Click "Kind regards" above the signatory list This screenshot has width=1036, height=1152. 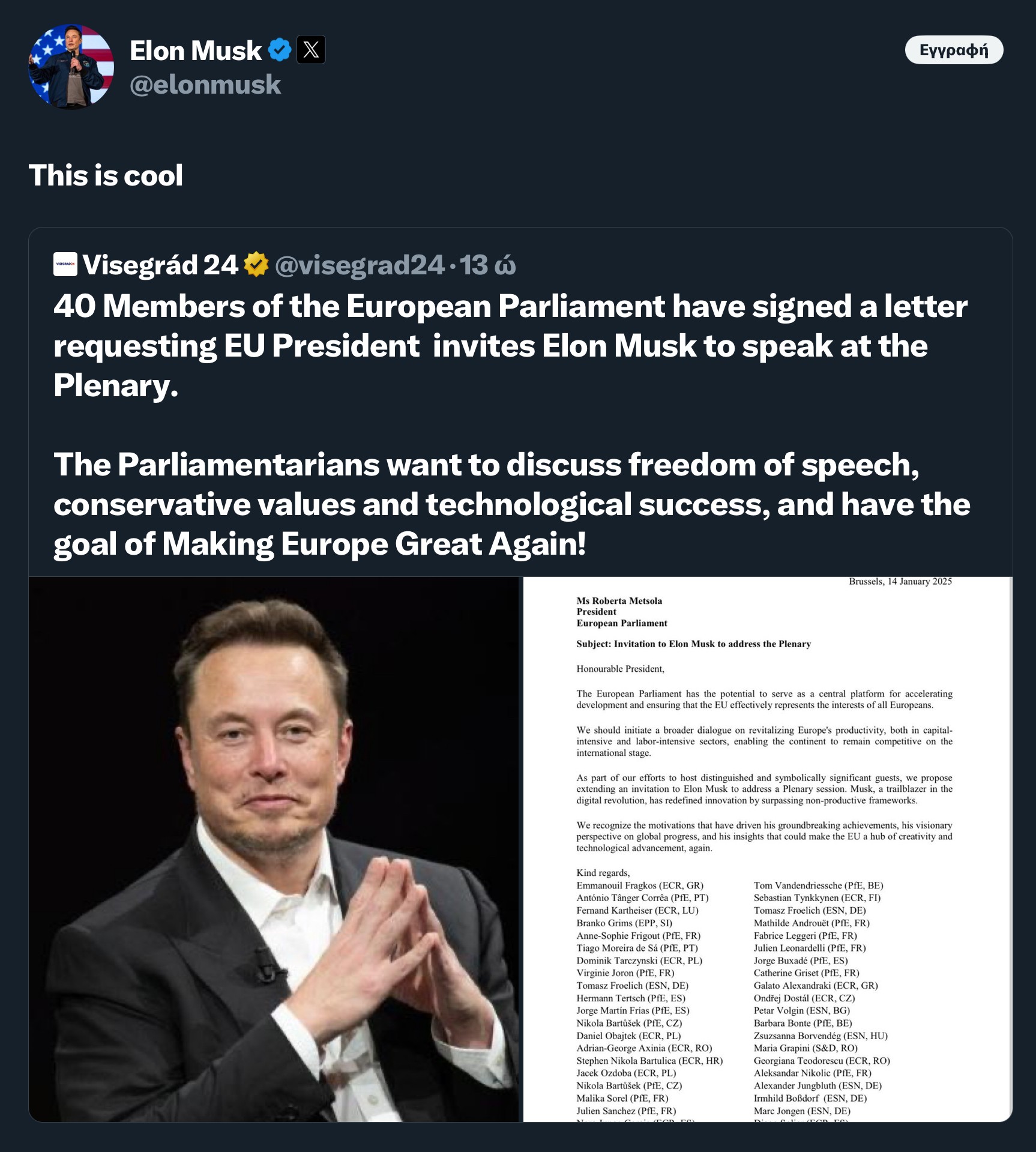coord(603,872)
